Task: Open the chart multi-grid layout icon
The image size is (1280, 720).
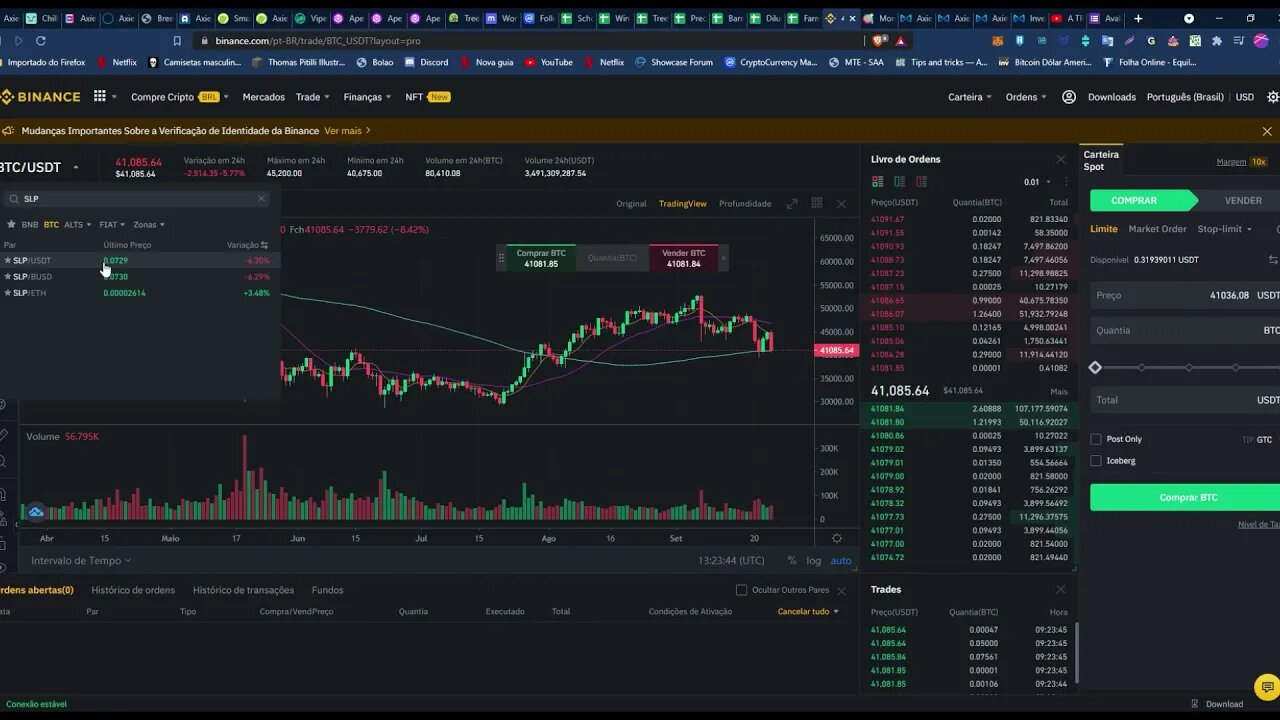Action: tap(817, 203)
